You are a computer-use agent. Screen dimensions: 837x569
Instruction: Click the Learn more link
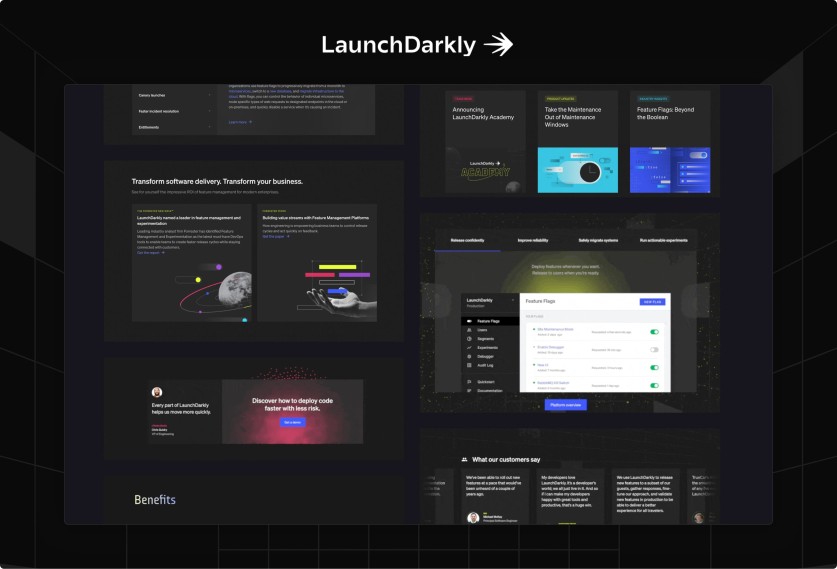click(x=238, y=122)
